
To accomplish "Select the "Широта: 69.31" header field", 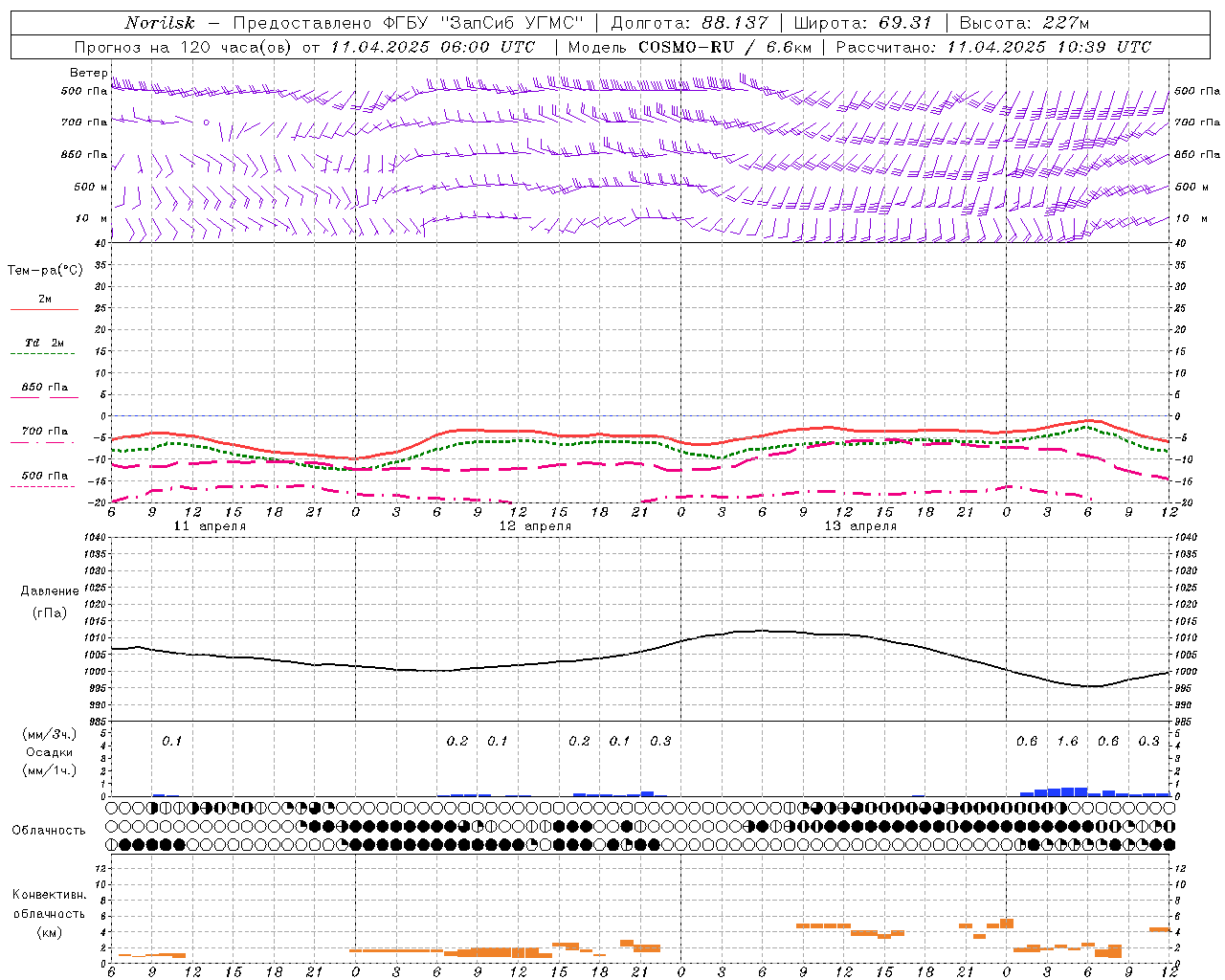I will point(862,23).
